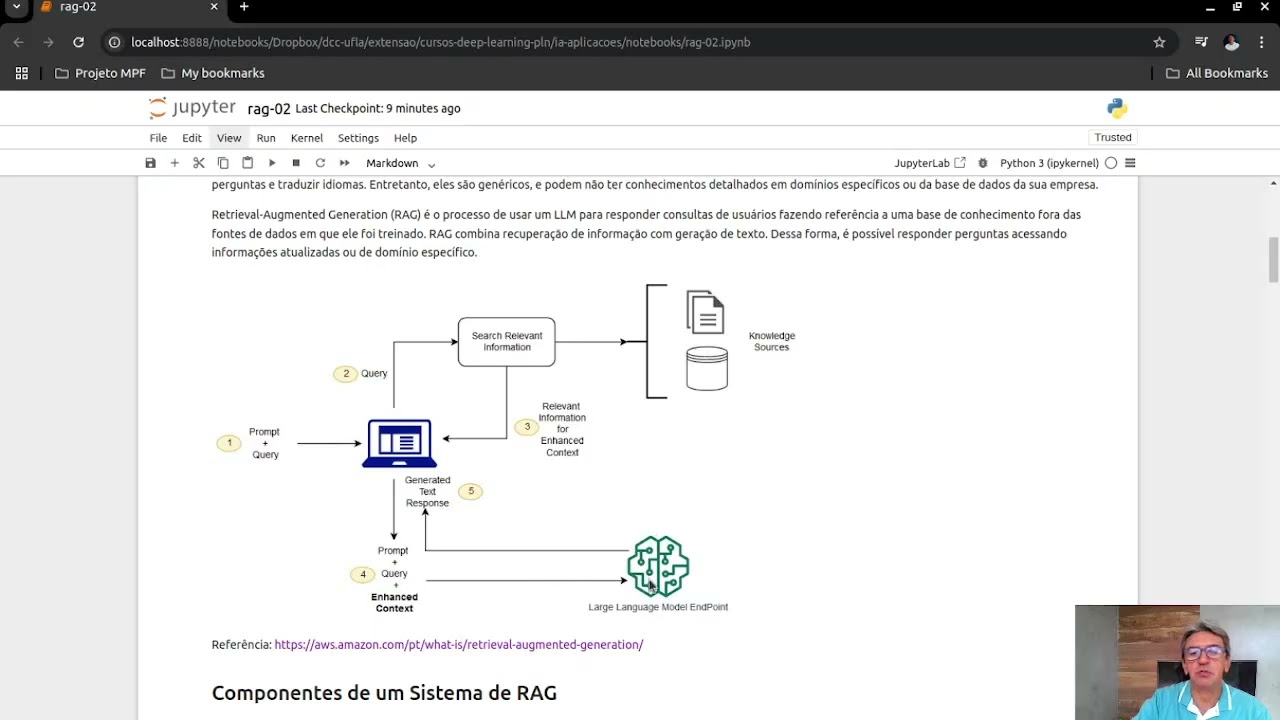Click the Componentes de um Sistema de RAG heading

click(384, 693)
